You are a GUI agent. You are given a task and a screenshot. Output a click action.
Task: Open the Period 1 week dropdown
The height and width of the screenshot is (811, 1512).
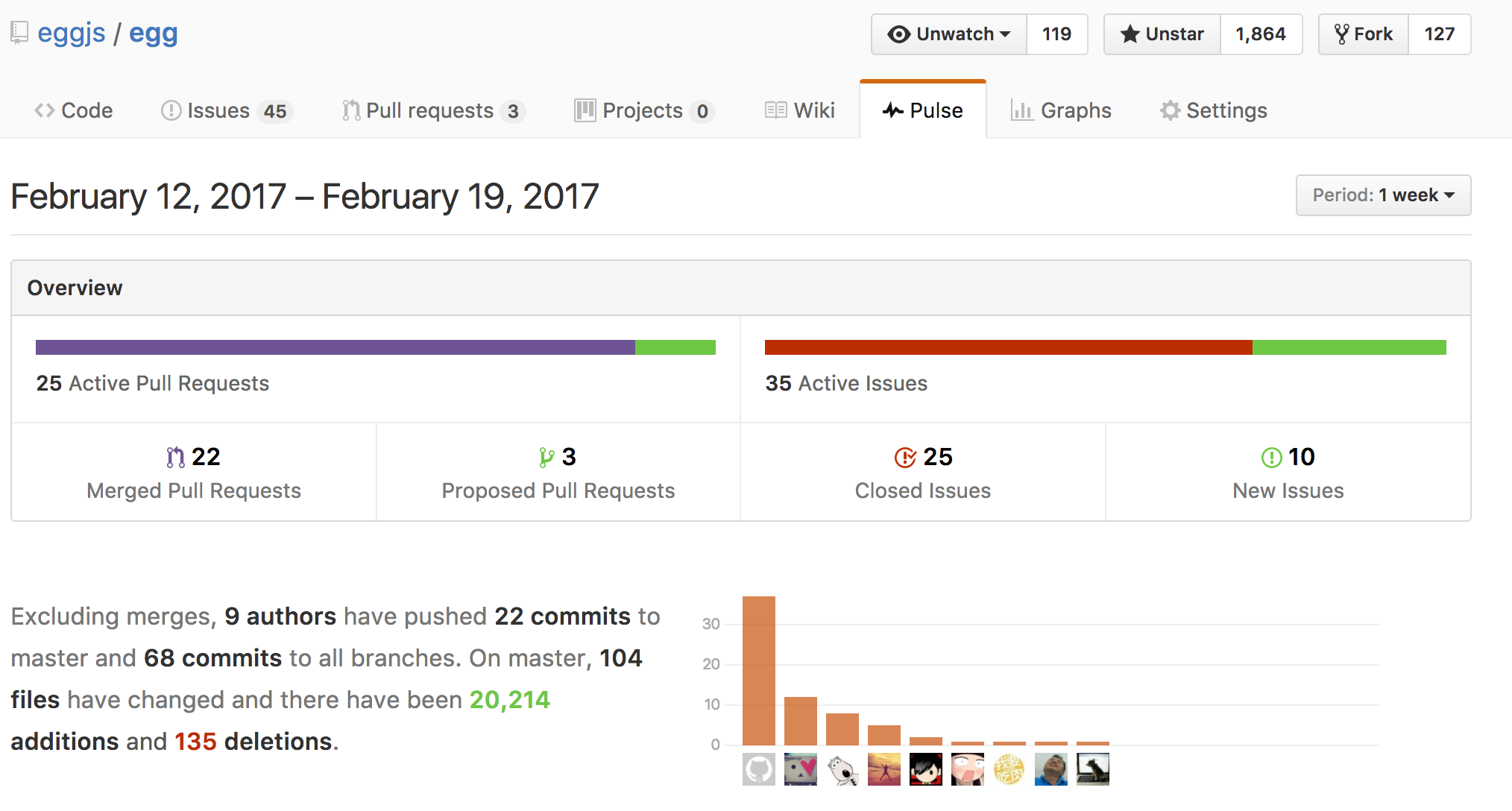(1383, 195)
